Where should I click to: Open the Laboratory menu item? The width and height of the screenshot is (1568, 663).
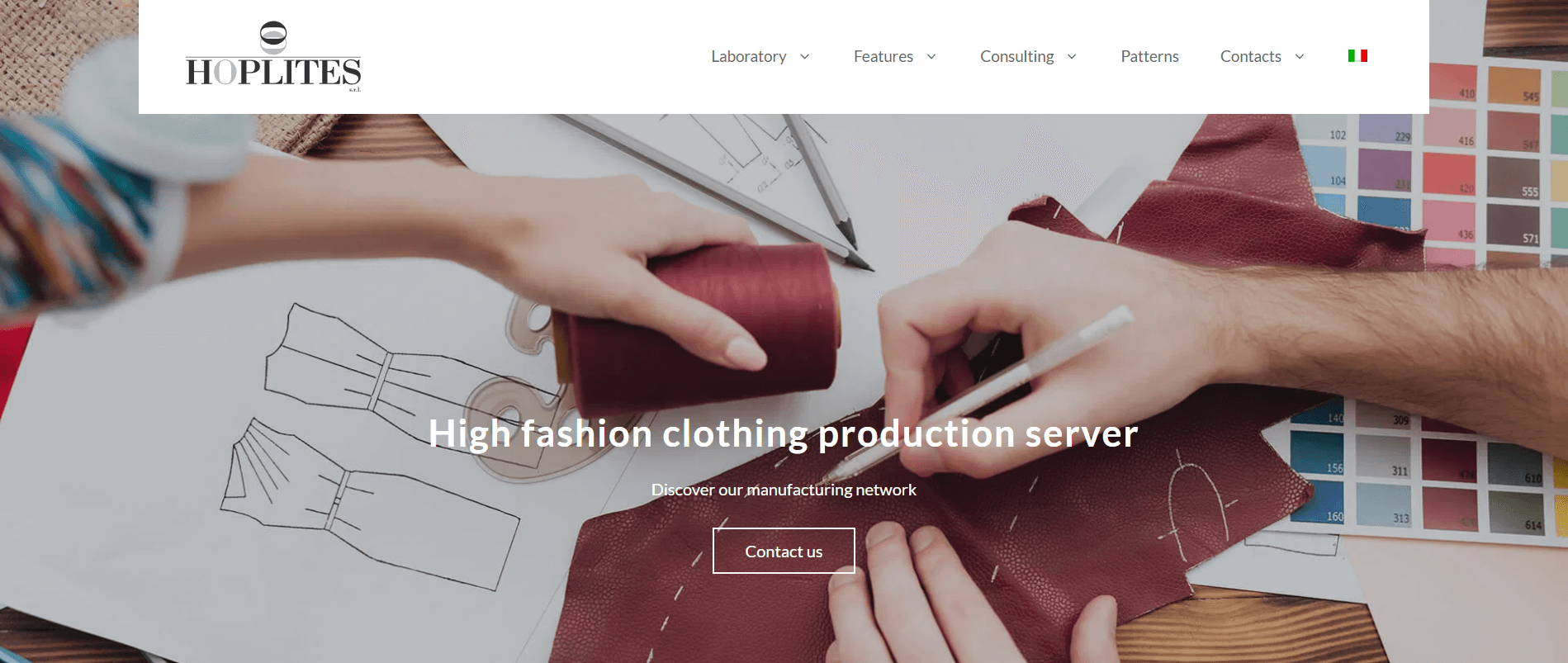point(749,56)
